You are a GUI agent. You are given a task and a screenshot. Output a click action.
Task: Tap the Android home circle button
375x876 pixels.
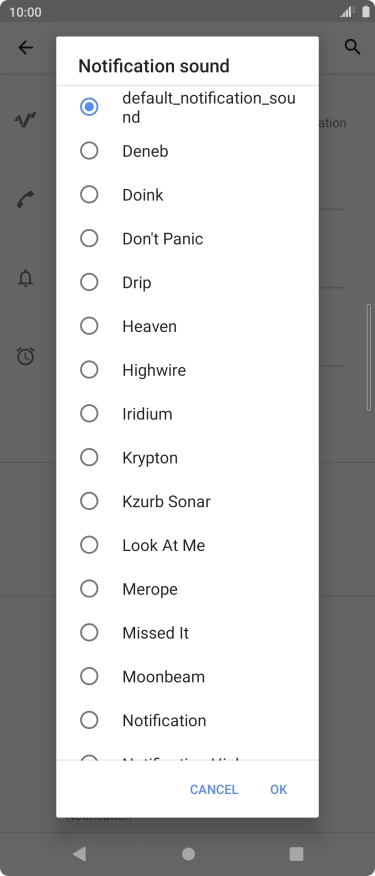pyautogui.click(x=189, y=854)
